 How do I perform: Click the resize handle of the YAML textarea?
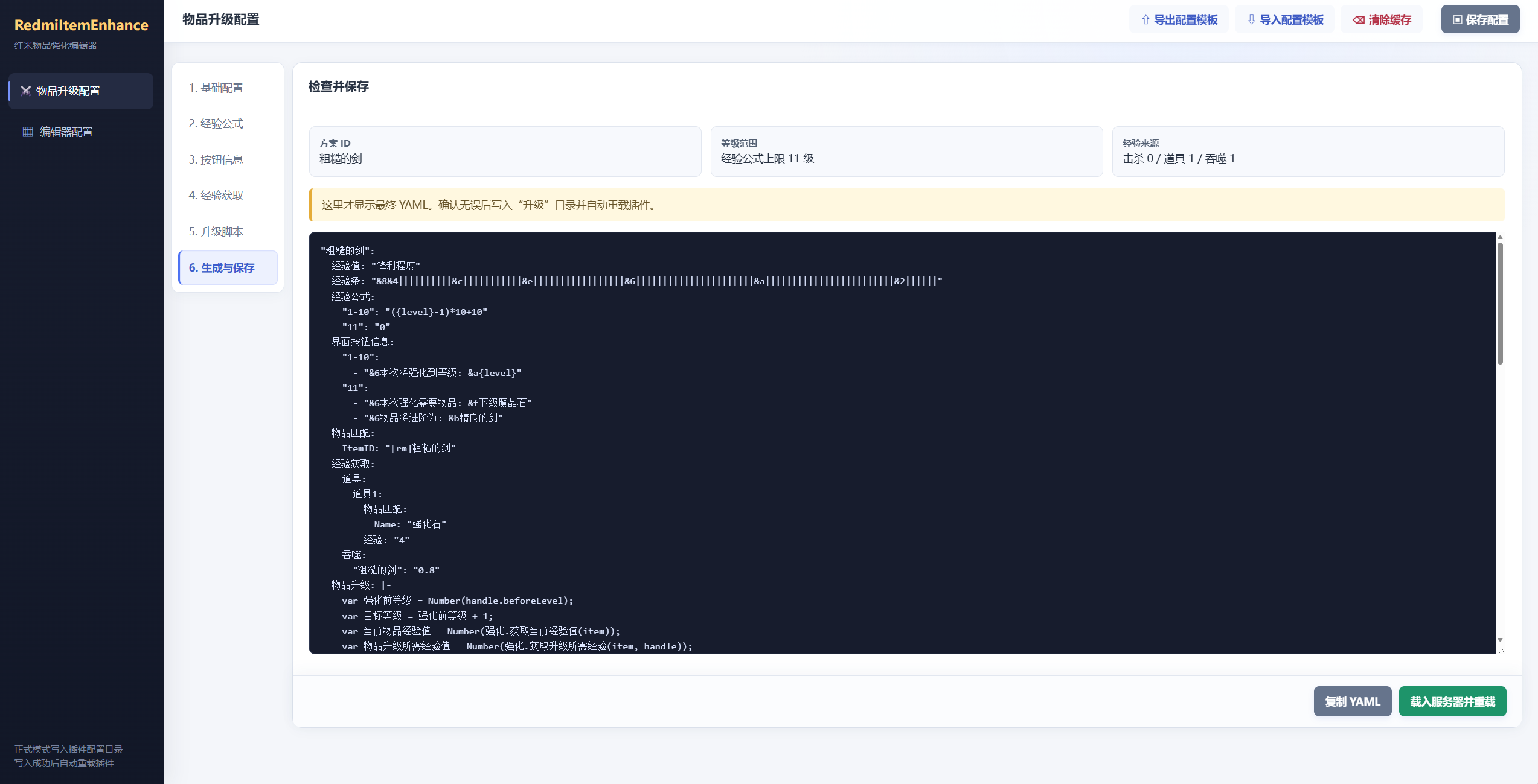1501,650
